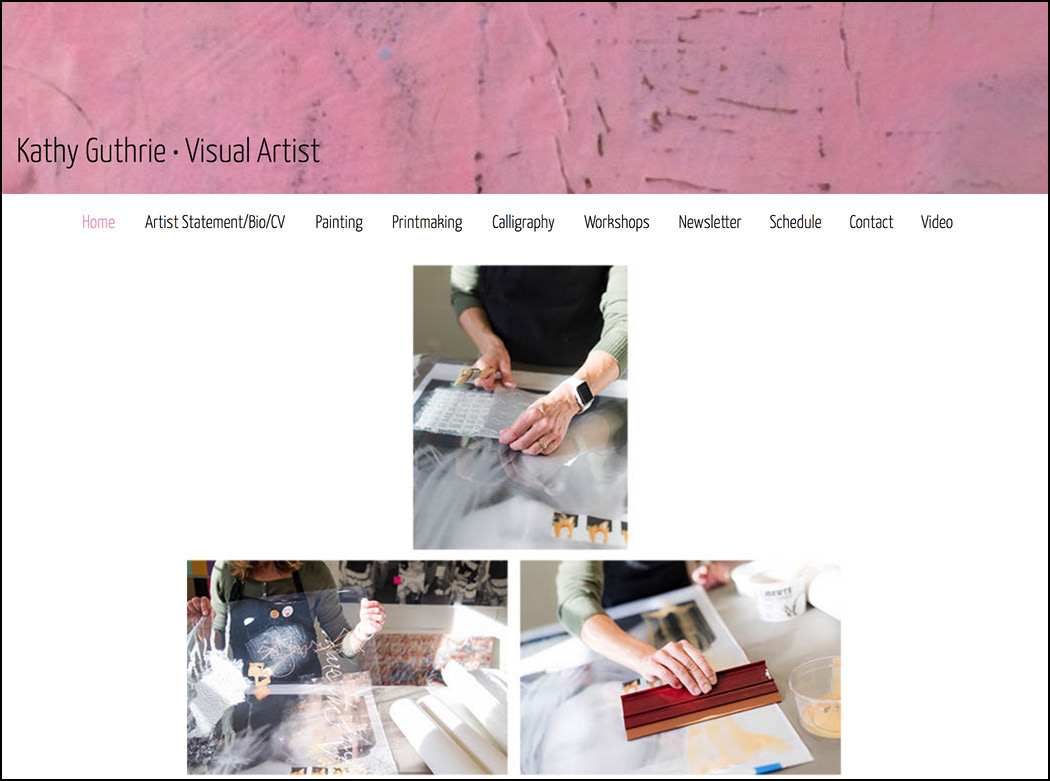The height and width of the screenshot is (781, 1050).
Task: Select the Calligraphy navigation item
Action: pos(523,222)
